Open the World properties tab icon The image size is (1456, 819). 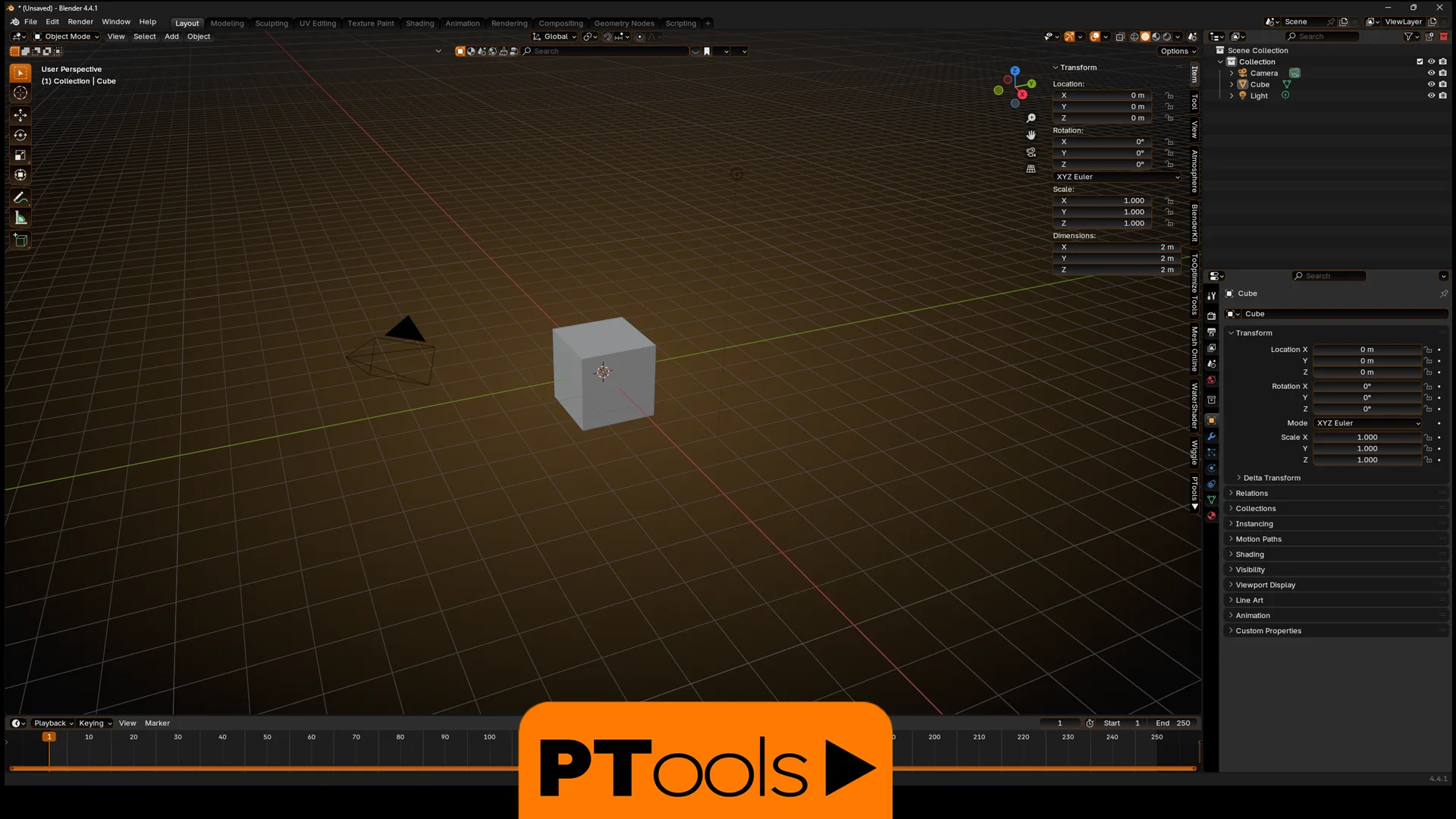point(1211,380)
